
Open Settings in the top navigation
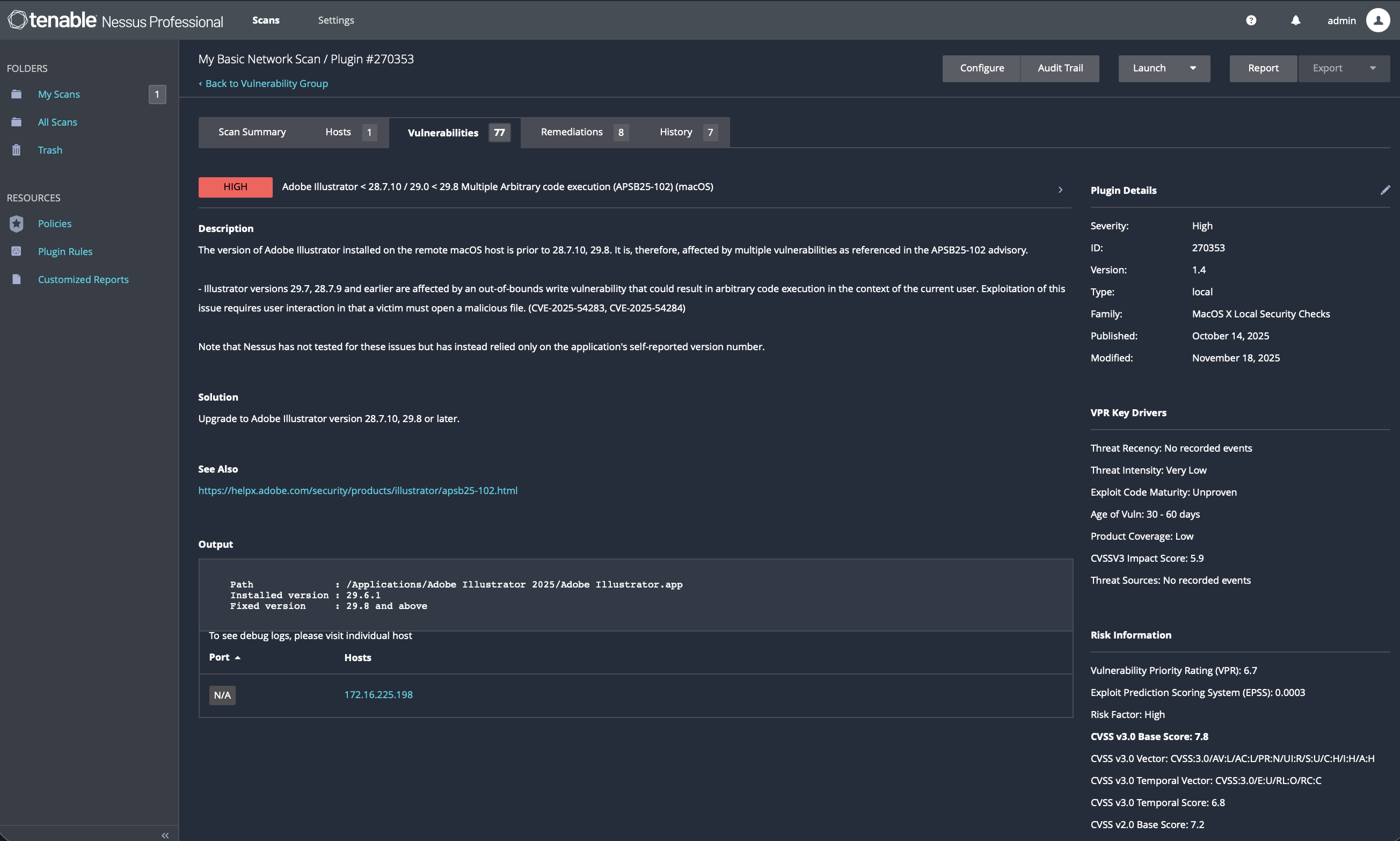tap(336, 20)
